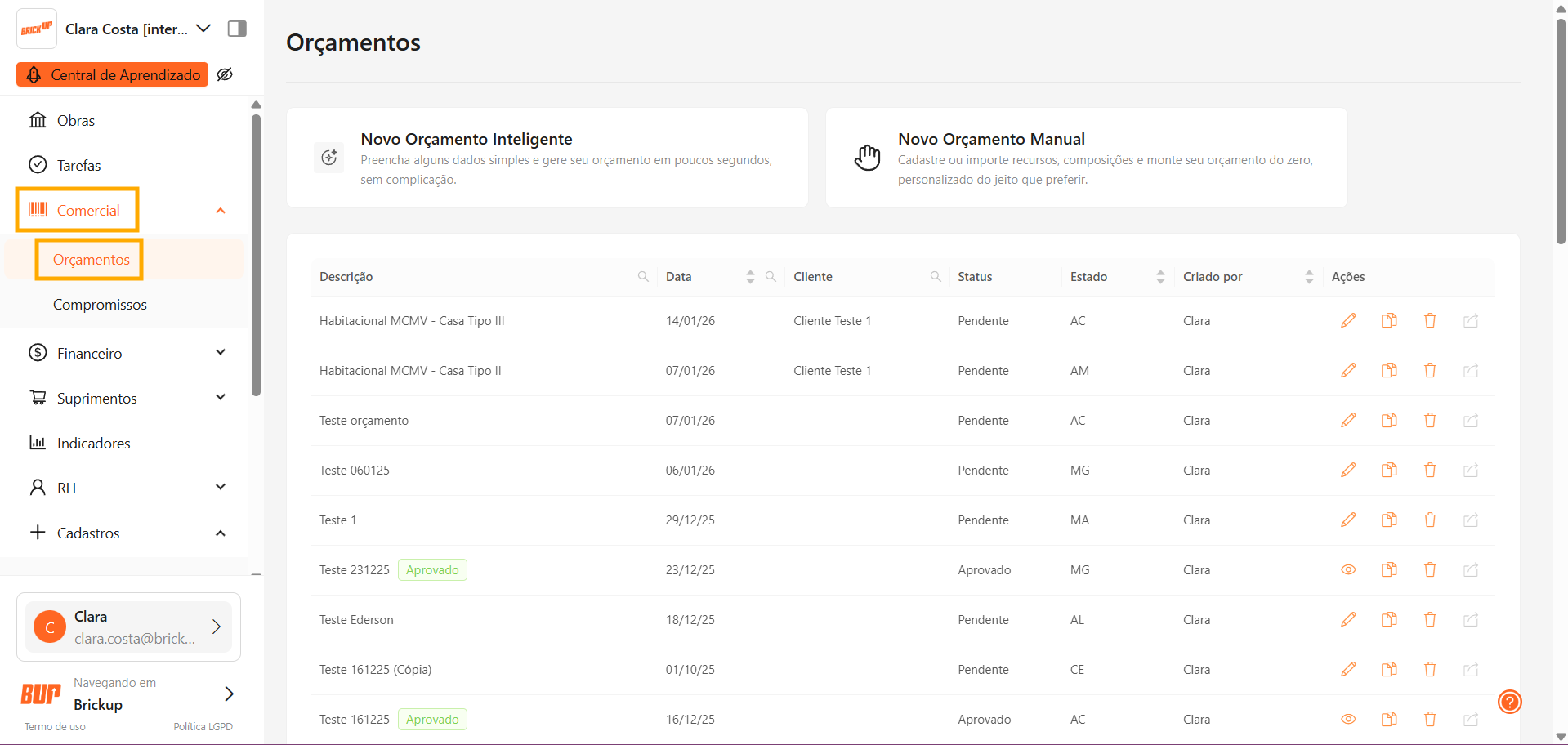
Task: Open the Clara Costa workspace dropdown
Action: [203, 29]
